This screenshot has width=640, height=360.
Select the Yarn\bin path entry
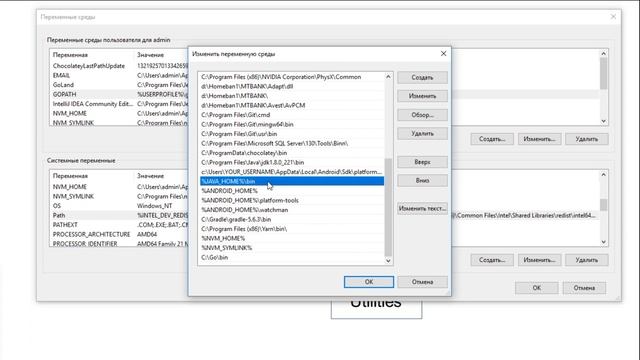[x=292, y=229]
